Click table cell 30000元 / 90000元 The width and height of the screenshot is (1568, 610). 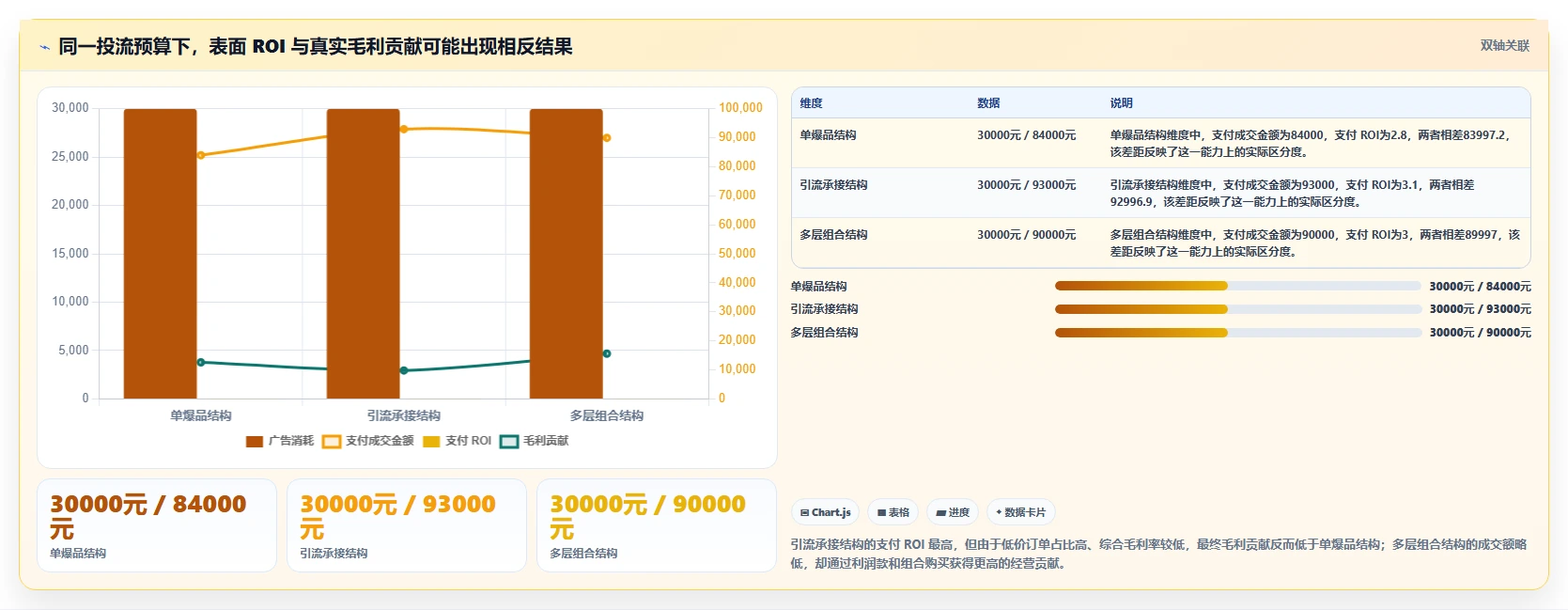coord(1026,235)
